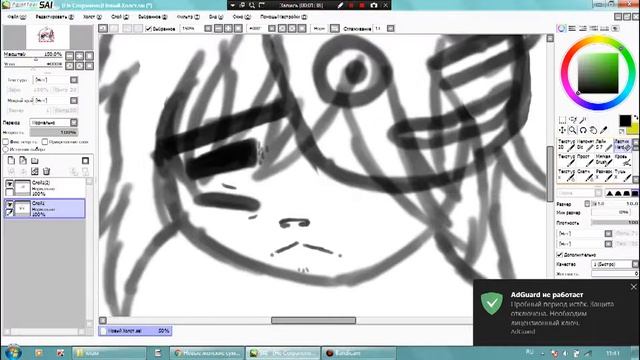Click the swap foreground background colors arrow
The width and height of the screenshot is (640, 360).
coord(636,117)
